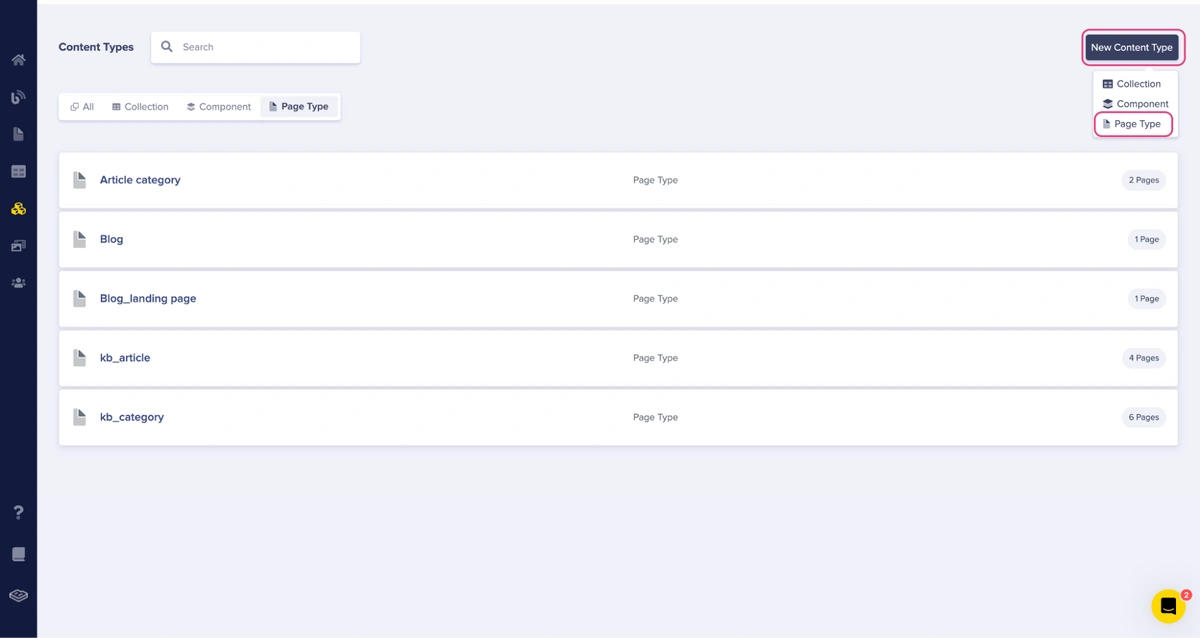The width and height of the screenshot is (1200, 638).
Task: Go to Home in the sidebar
Action: click(x=18, y=60)
